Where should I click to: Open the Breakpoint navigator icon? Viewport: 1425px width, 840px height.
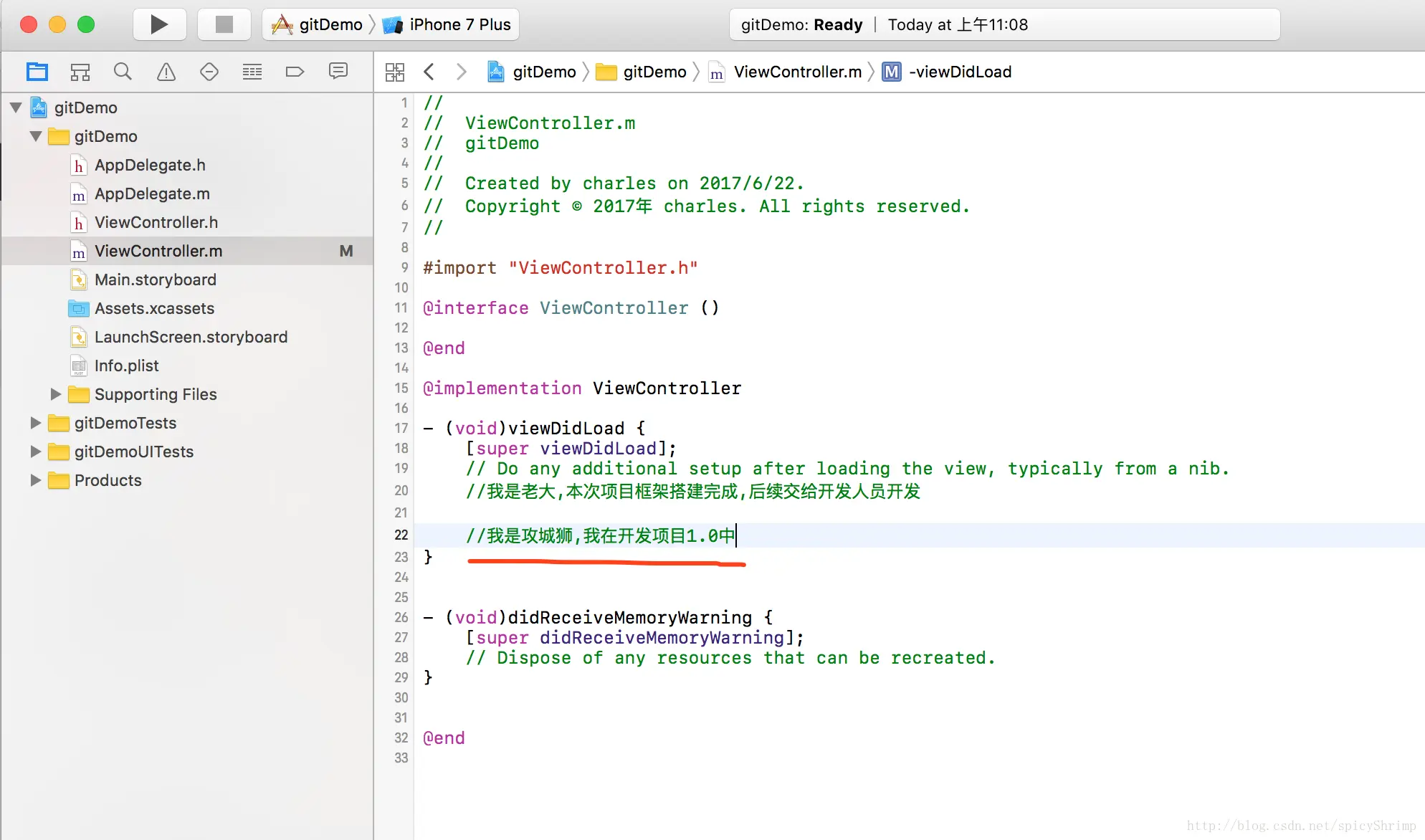pos(295,72)
